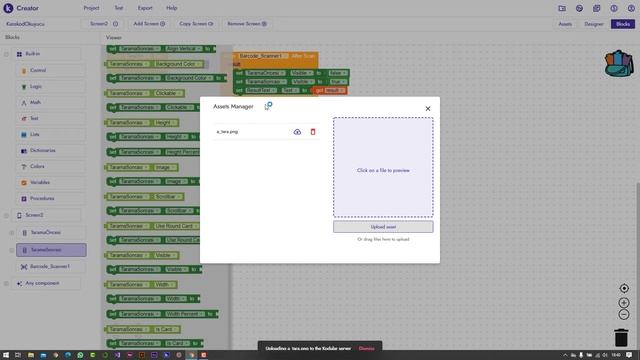Expand the TaramaOncesi component node

click(11, 233)
